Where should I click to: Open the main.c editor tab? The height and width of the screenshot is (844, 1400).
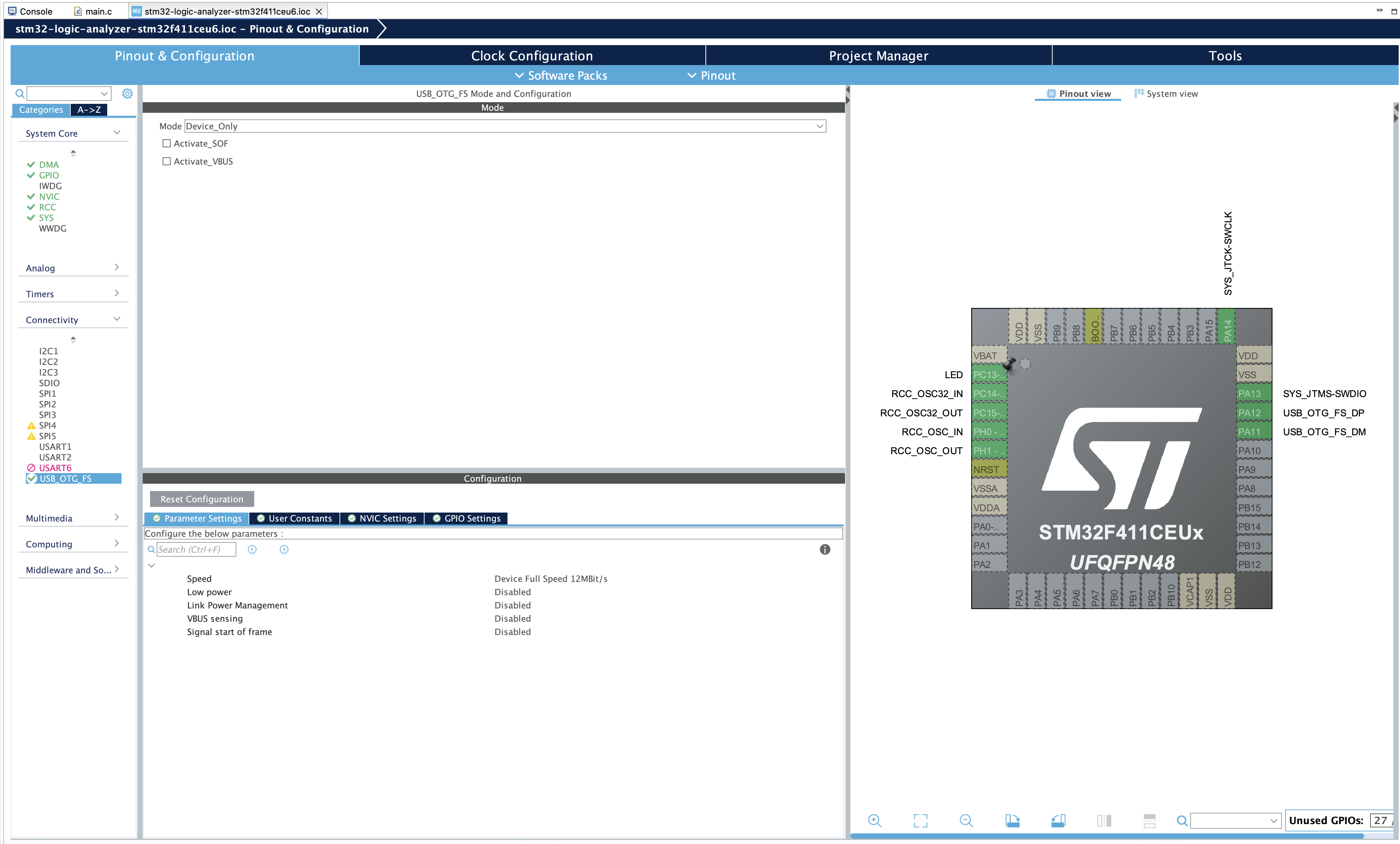[x=93, y=11]
